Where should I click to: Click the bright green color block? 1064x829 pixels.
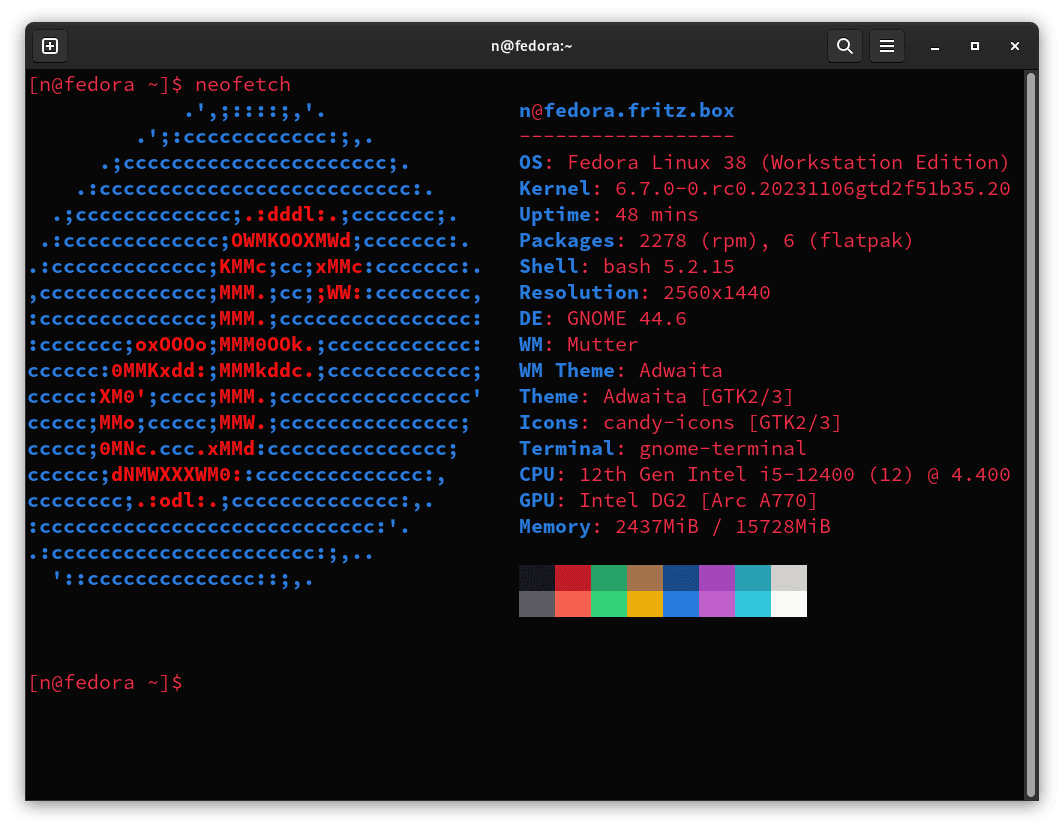click(609, 604)
